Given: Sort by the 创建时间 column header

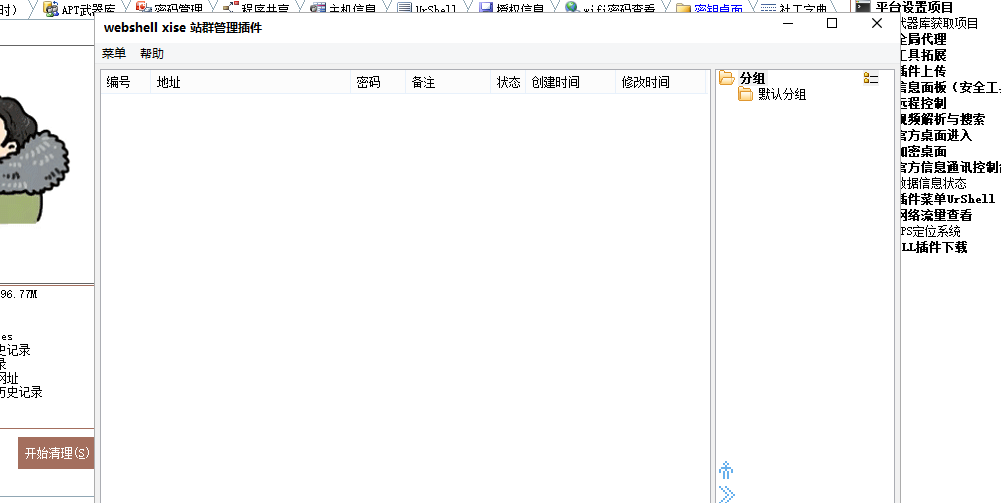Looking at the screenshot, I should 570,82.
